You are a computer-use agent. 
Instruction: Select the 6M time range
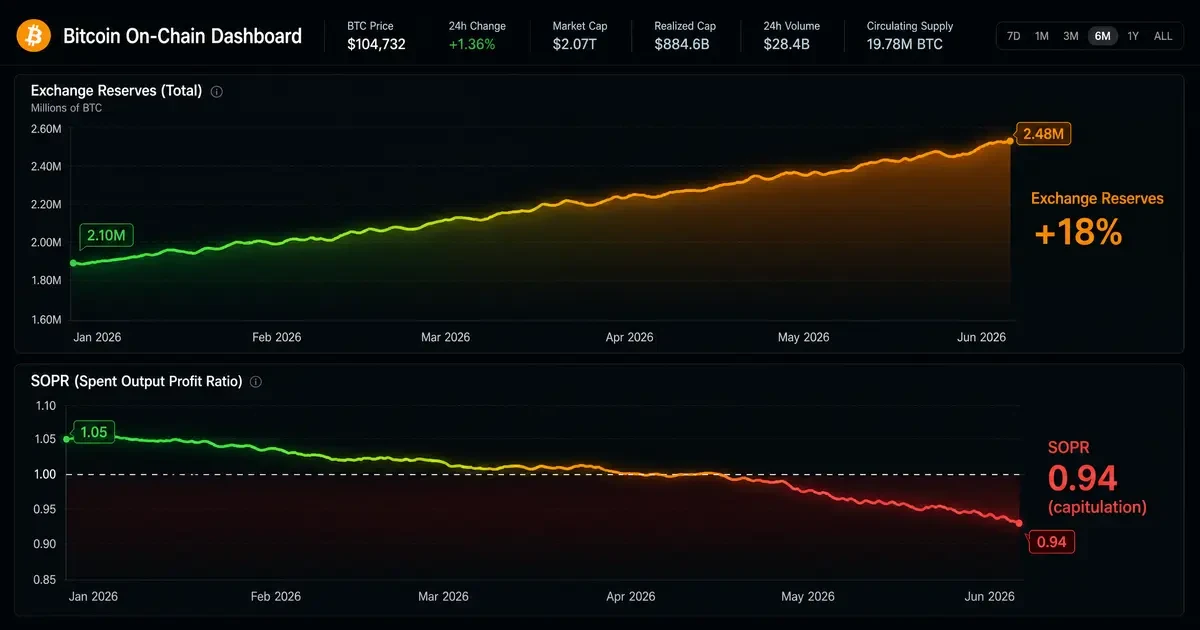tap(1102, 36)
